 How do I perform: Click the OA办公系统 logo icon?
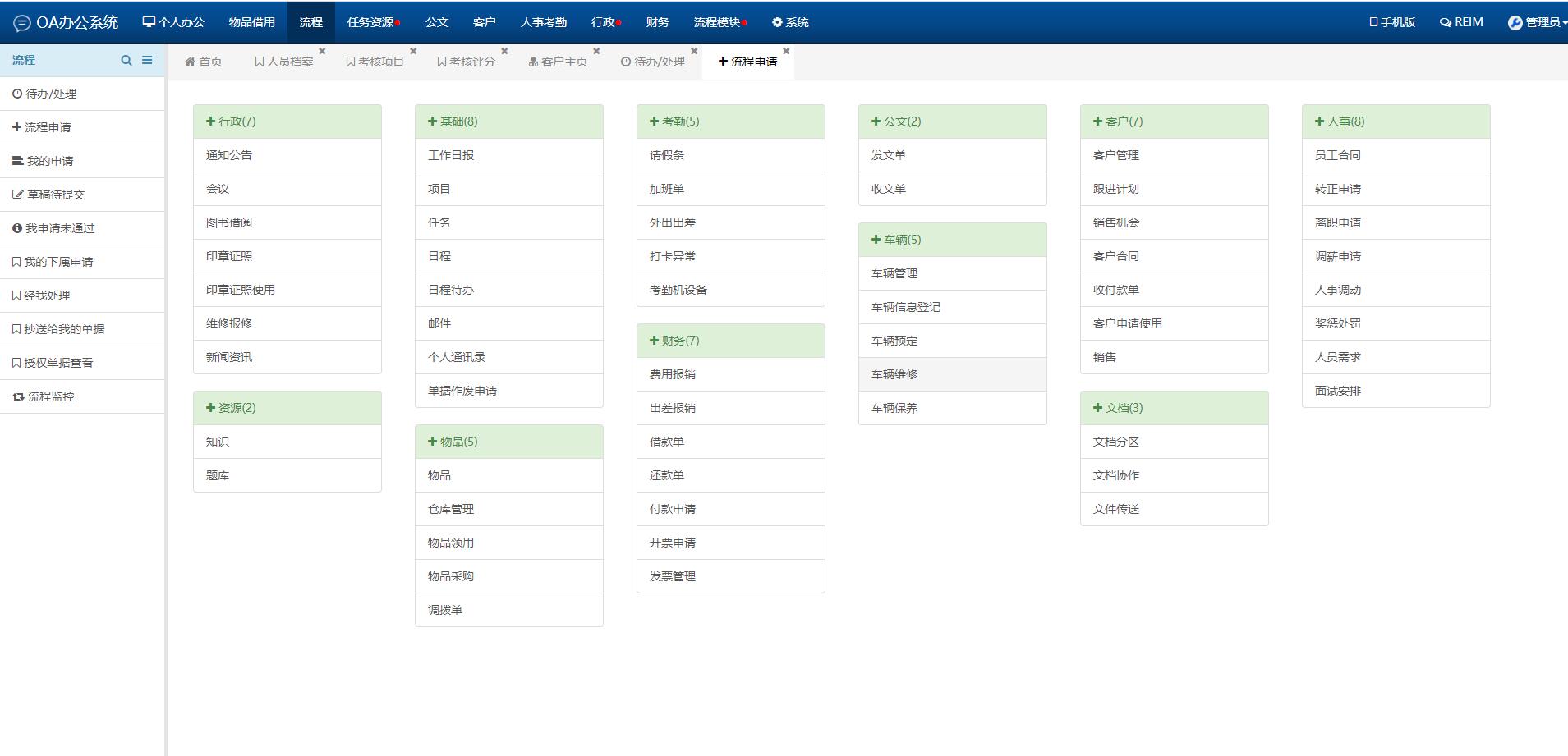(x=22, y=23)
